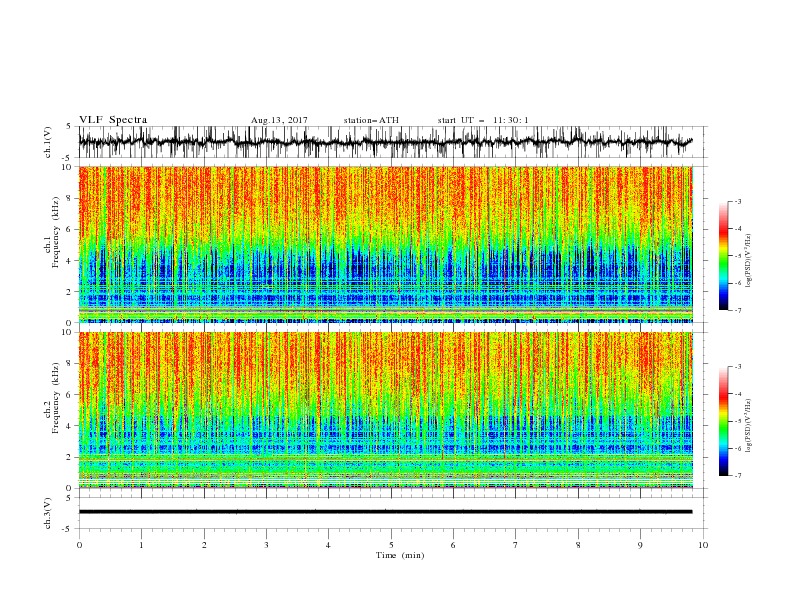This screenshot has width=792, height=612.
Task: Click the ch.3 flat voltage trace
Action: [385, 512]
